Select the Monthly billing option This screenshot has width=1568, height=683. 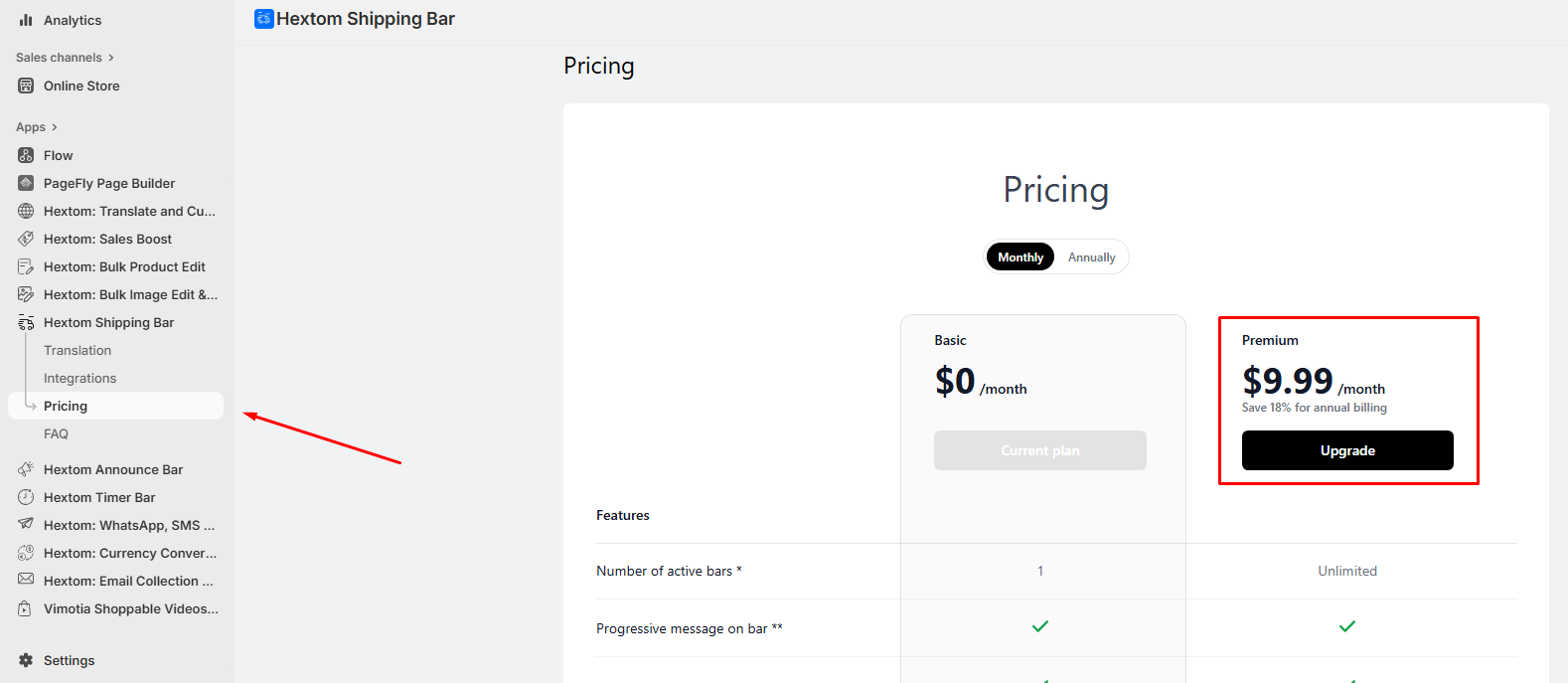(1020, 257)
